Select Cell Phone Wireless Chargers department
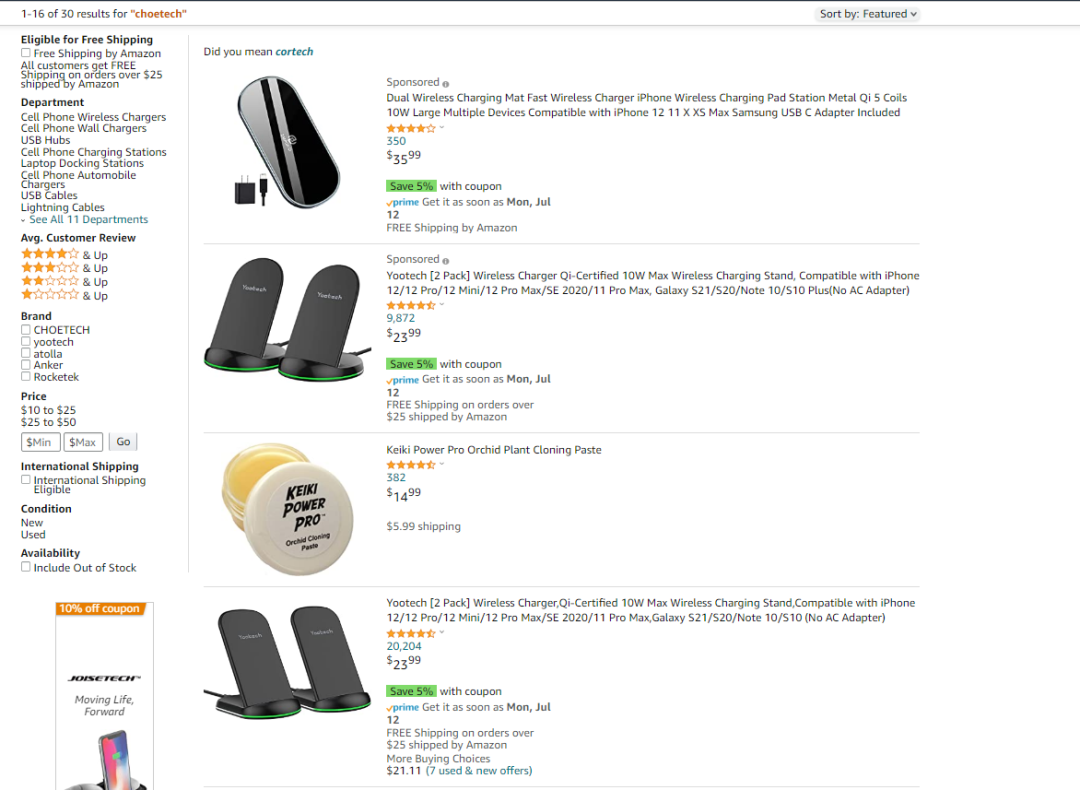 (93, 117)
